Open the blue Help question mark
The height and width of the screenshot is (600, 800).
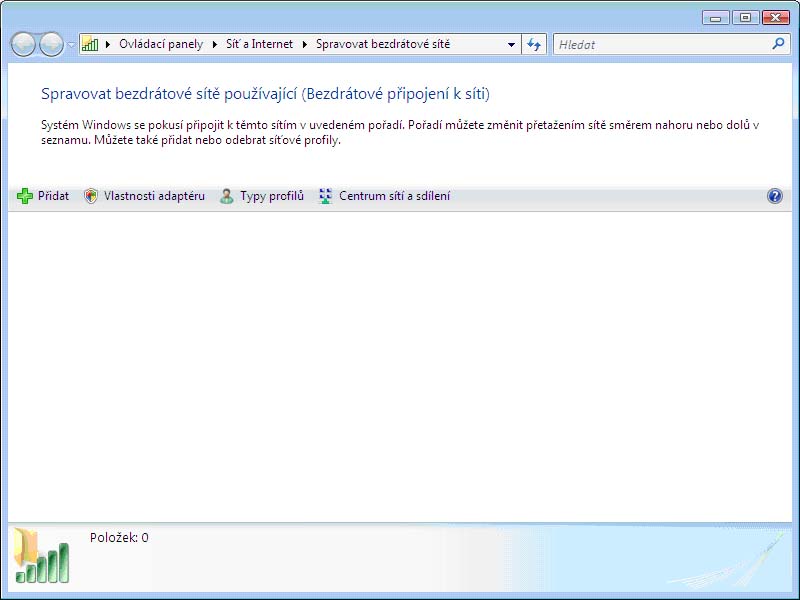[x=774, y=196]
